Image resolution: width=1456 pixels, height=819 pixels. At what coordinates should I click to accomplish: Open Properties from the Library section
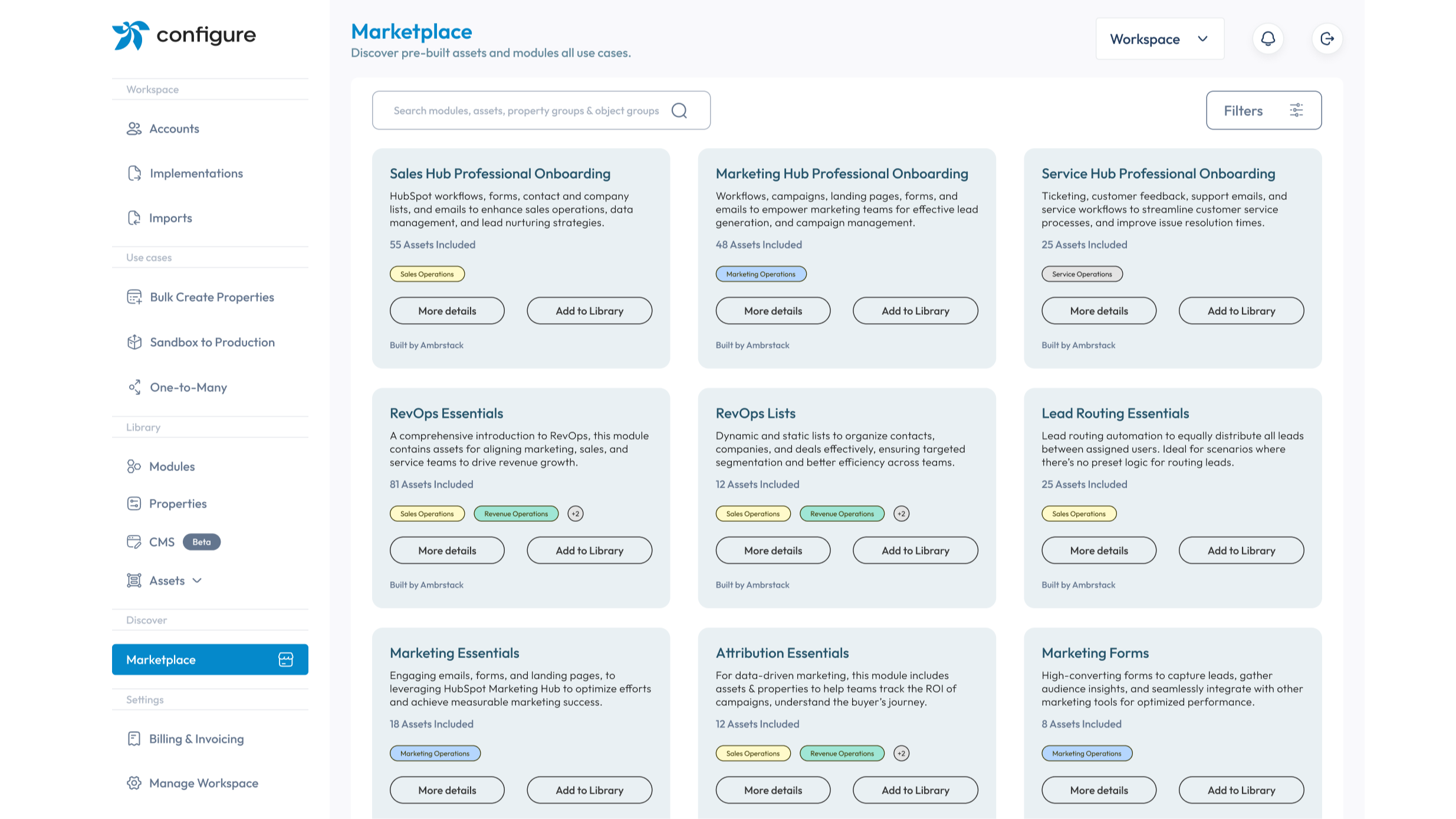[x=178, y=503]
